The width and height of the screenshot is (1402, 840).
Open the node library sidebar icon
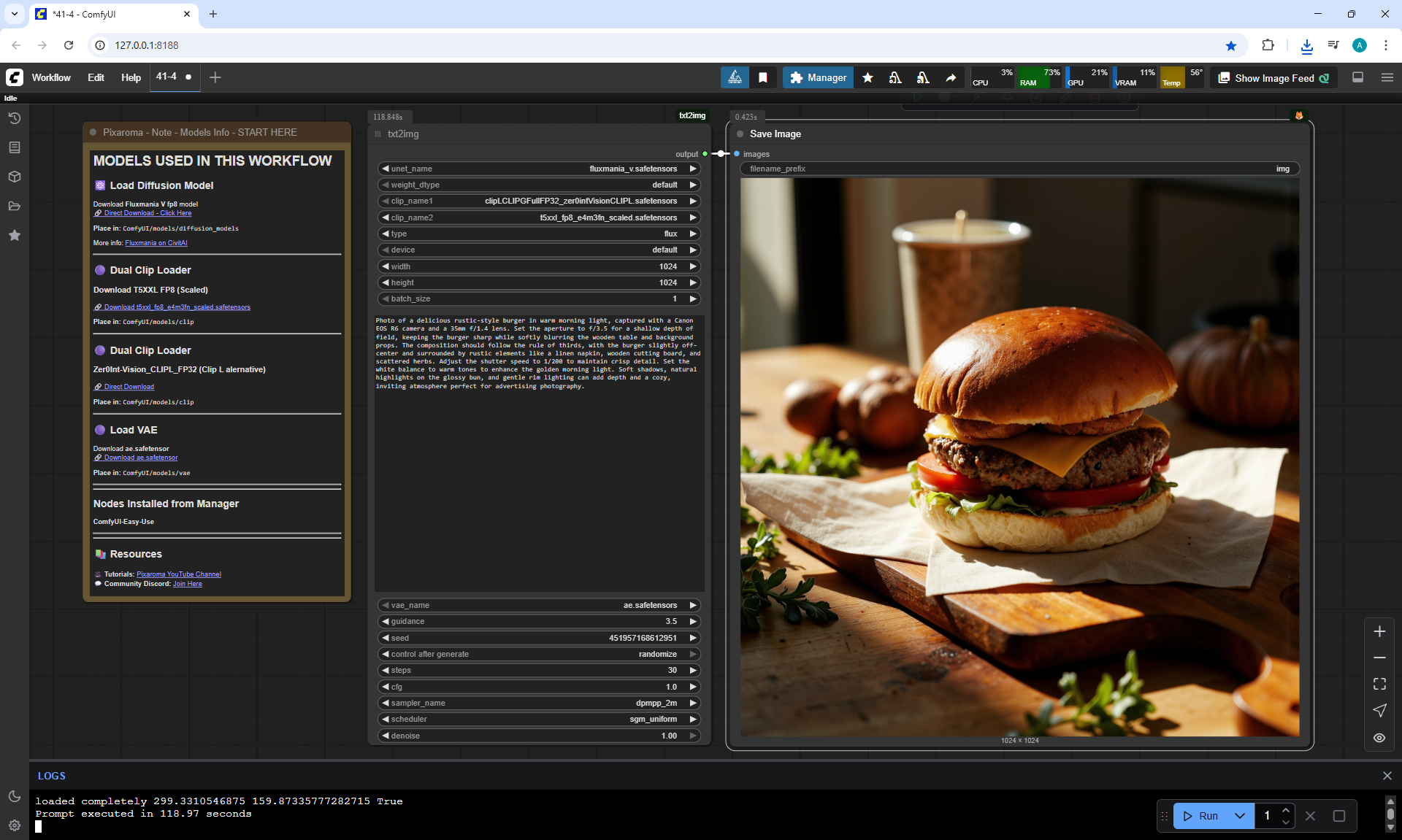(14, 147)
